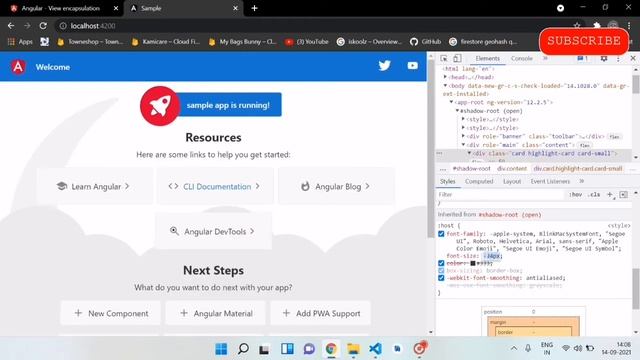Toggle the .cls element classes button
The image size is (640, 360).
[594, 195]
